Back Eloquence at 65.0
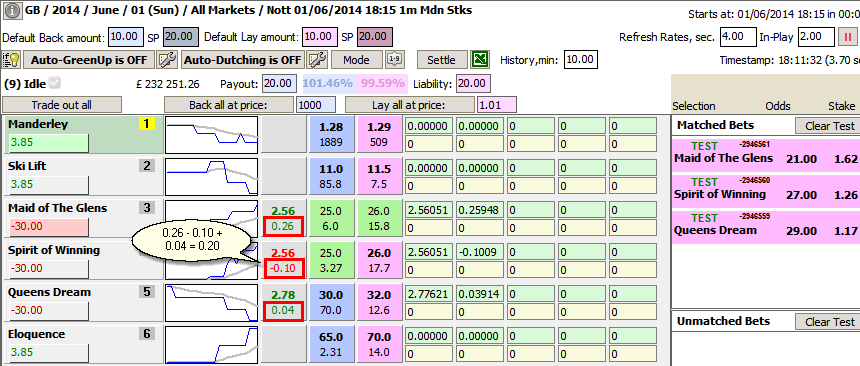Image resolution: width=860 pixels, height=366 pixels. pos(331,345)
